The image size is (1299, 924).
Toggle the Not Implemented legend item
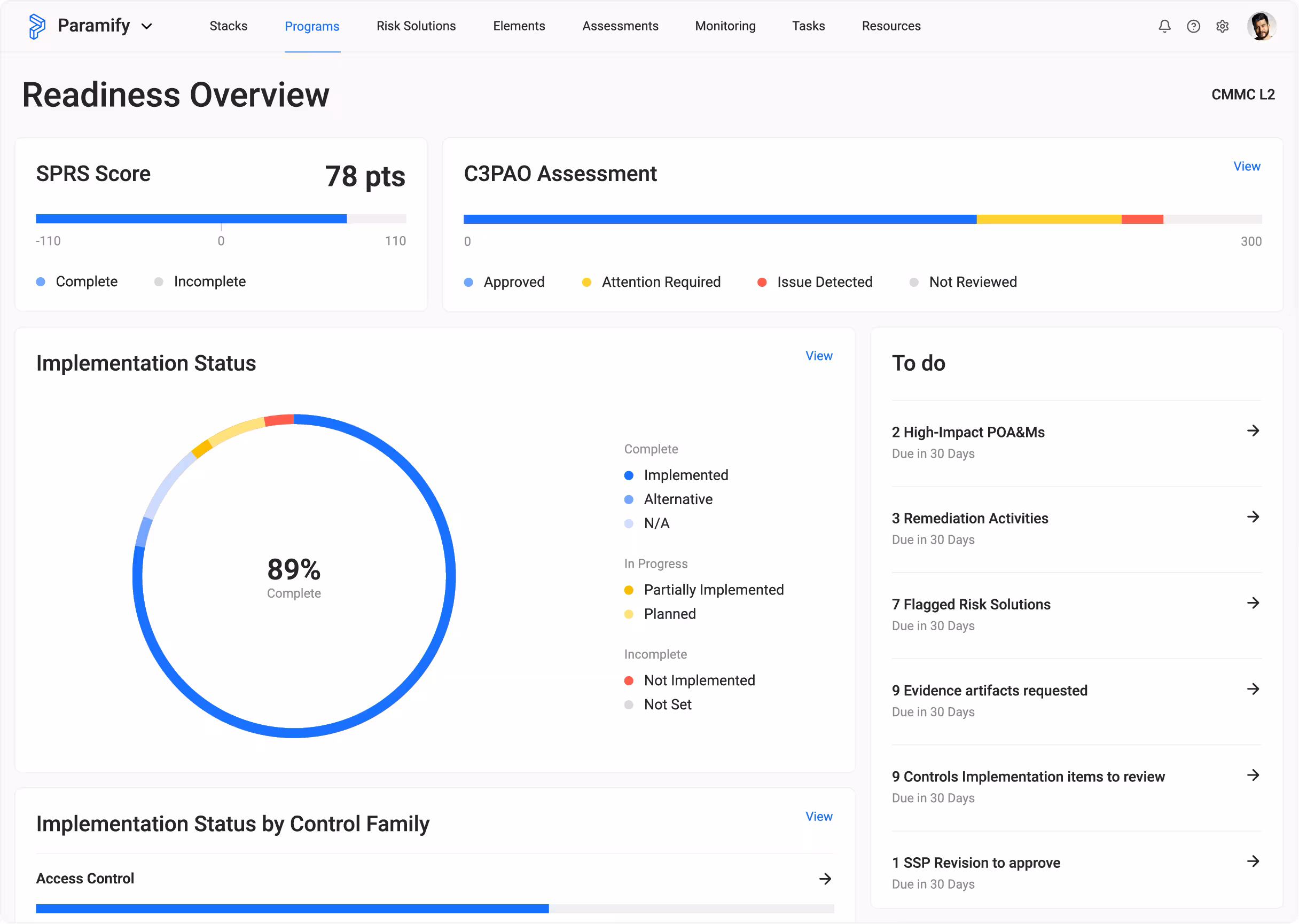coord(699,680)
